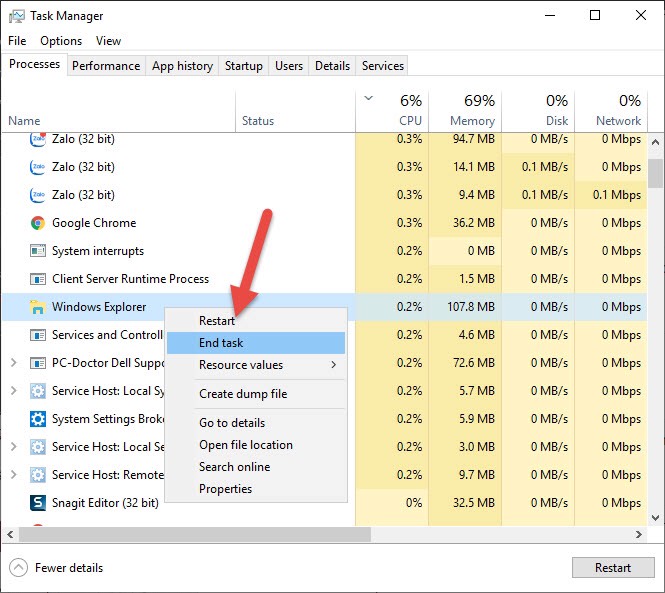
Task: Click the Services and Controller app icon
Action: [38, 335]
